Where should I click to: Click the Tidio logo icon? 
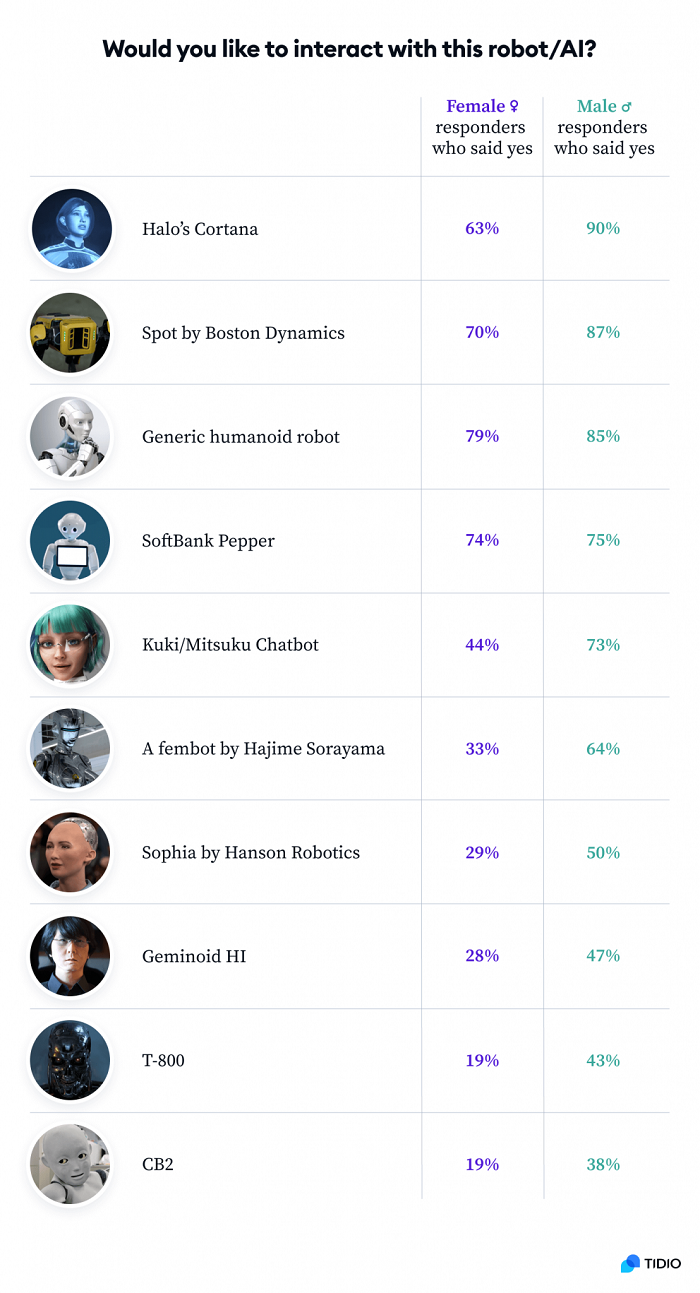tap(630, 1263)
